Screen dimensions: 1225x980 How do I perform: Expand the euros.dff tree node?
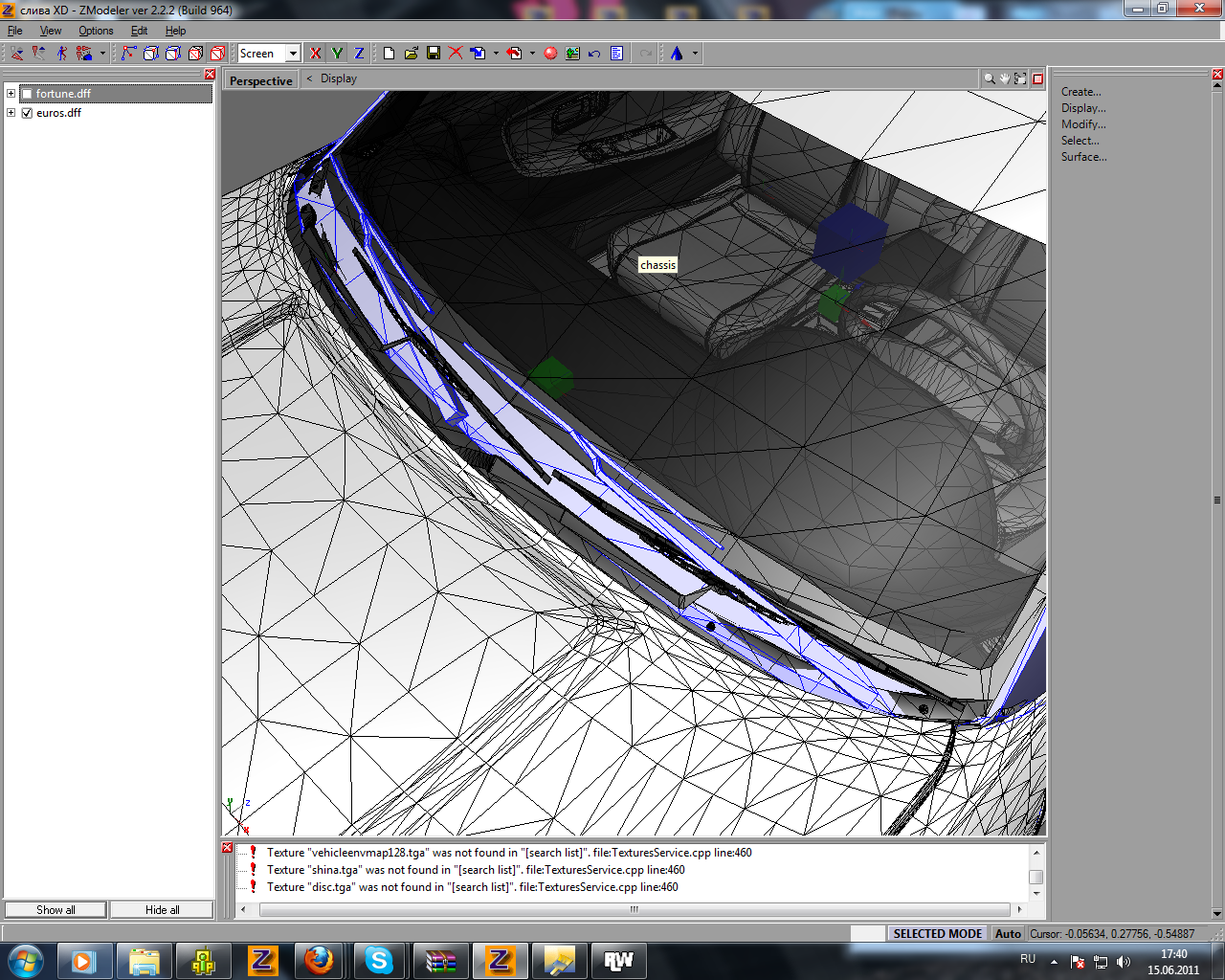11,113
